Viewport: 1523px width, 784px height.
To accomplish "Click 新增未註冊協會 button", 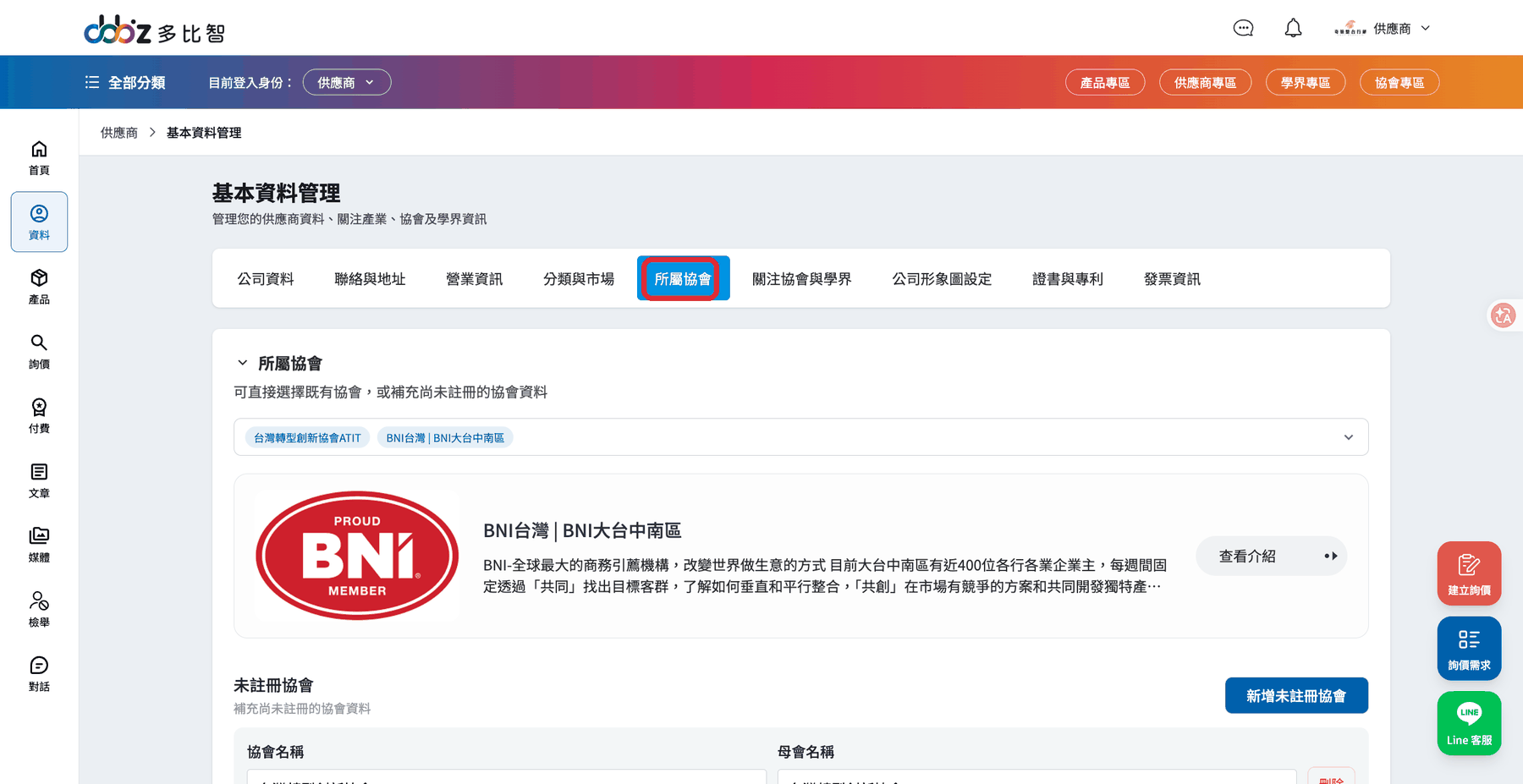I will [1296, 695].
